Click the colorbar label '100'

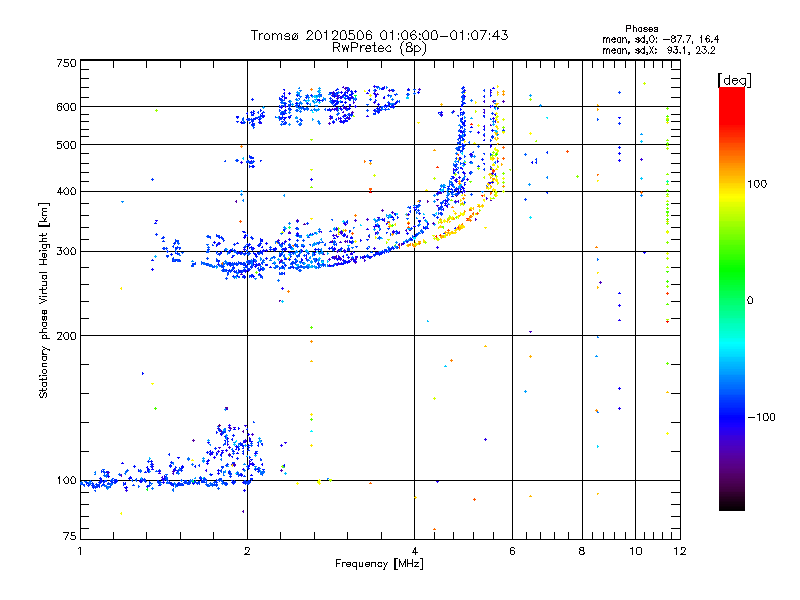click(757, 184)
